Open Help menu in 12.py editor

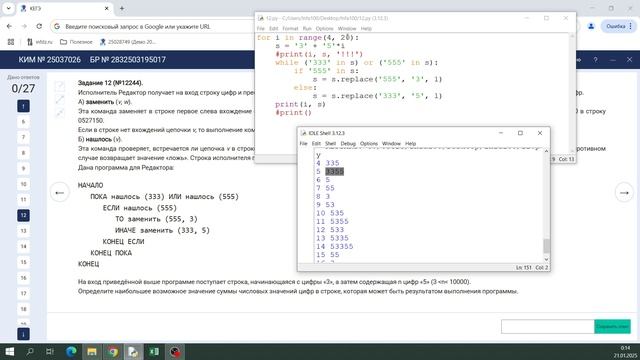366,28
